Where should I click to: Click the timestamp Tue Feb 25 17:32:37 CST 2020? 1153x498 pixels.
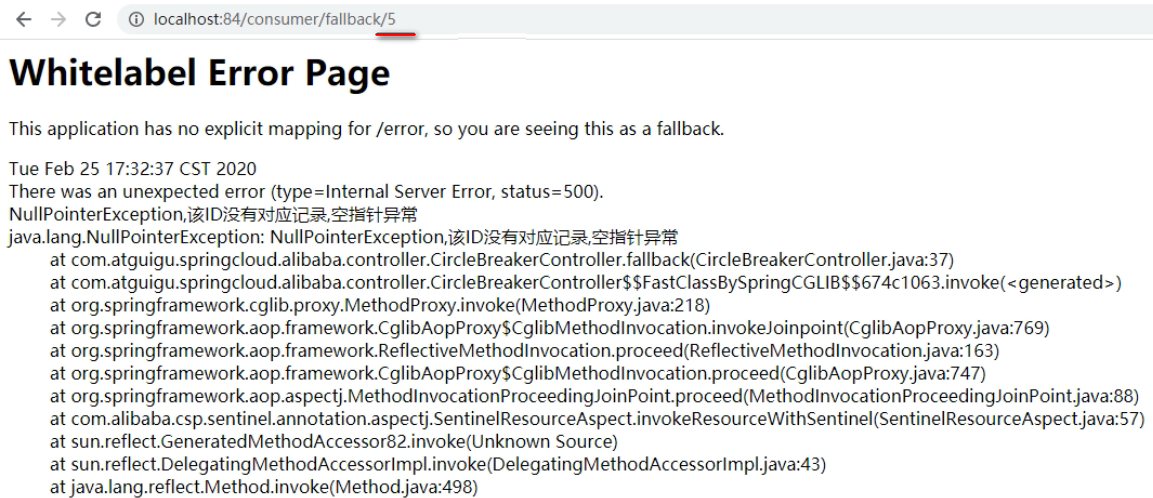pyautogui.click(x=132, y=169)
